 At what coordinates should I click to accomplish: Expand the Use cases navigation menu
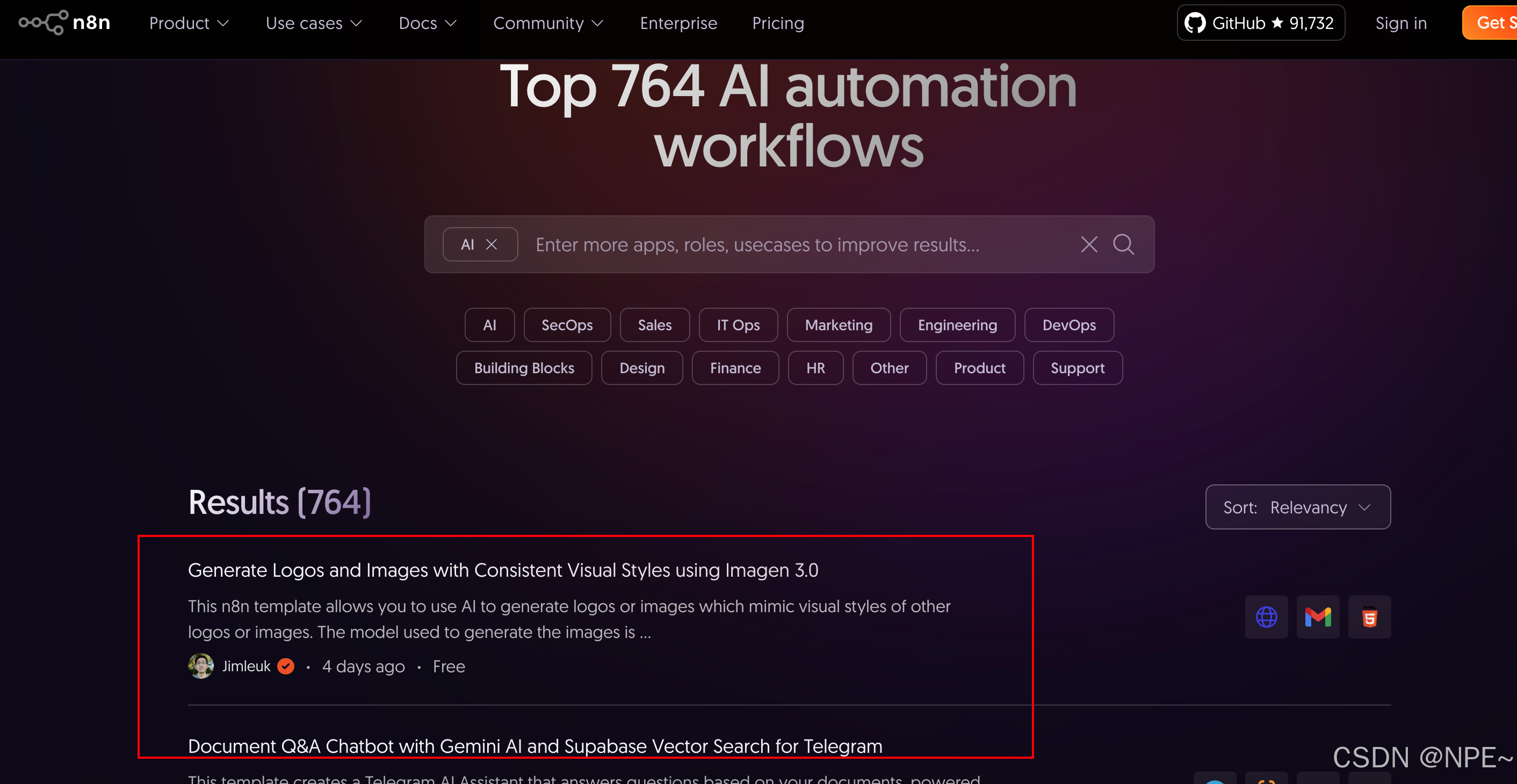(x=313, y=23)
